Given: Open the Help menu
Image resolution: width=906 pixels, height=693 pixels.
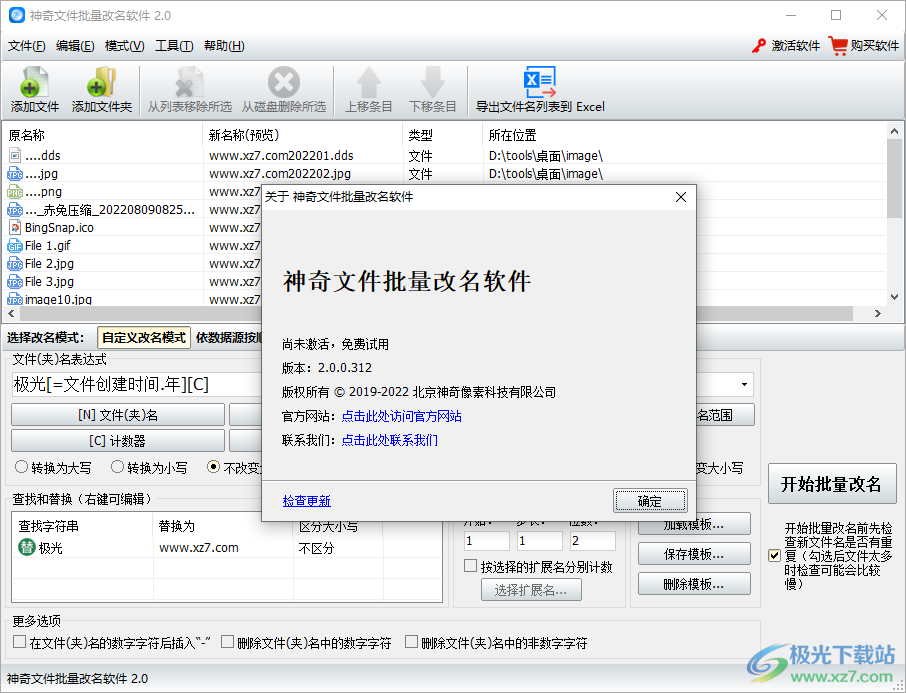Looking at the screenshot, I should pyautogui.click(x=224, y=46).
